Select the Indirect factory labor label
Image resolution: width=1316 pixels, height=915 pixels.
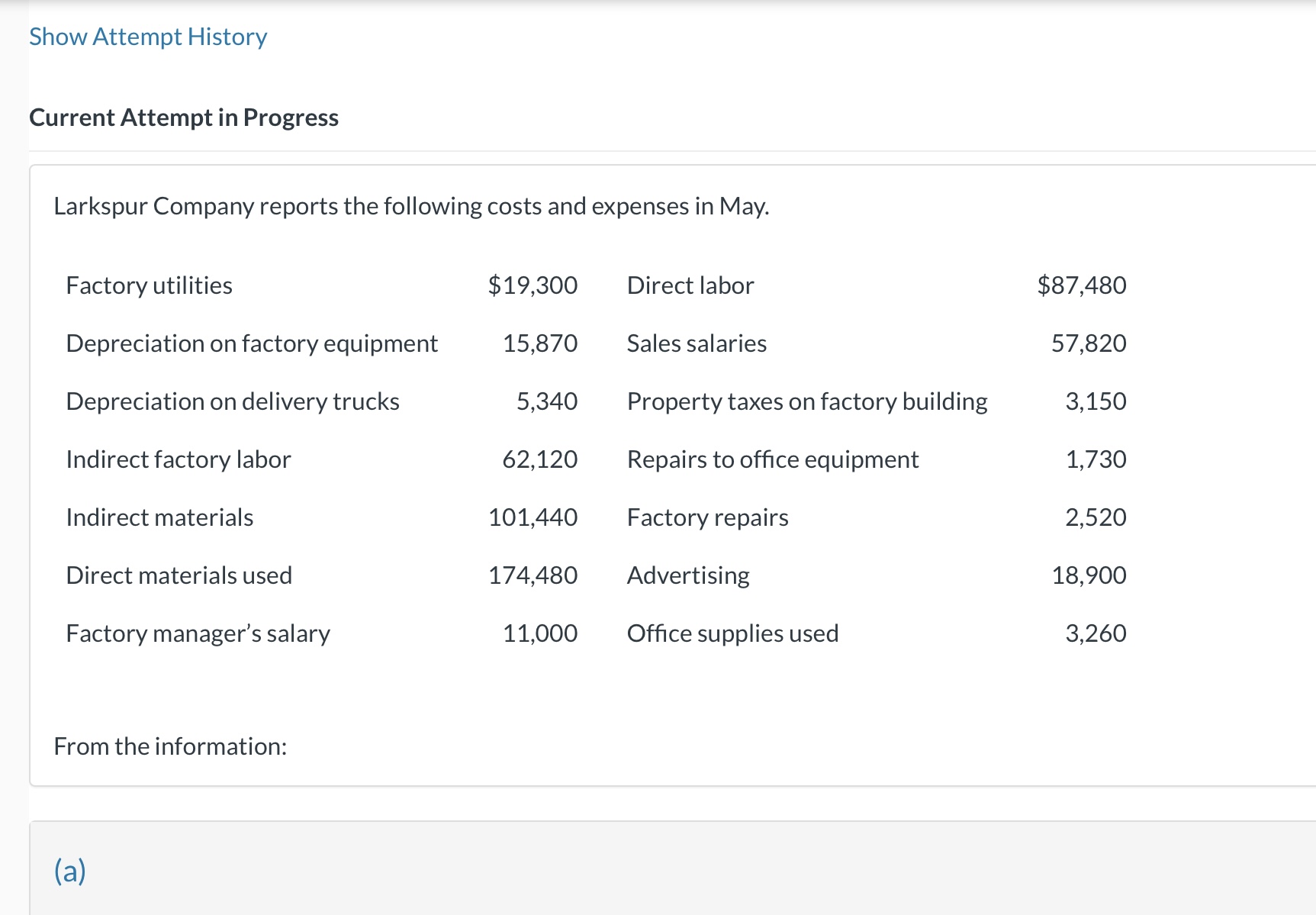point(179,459)
